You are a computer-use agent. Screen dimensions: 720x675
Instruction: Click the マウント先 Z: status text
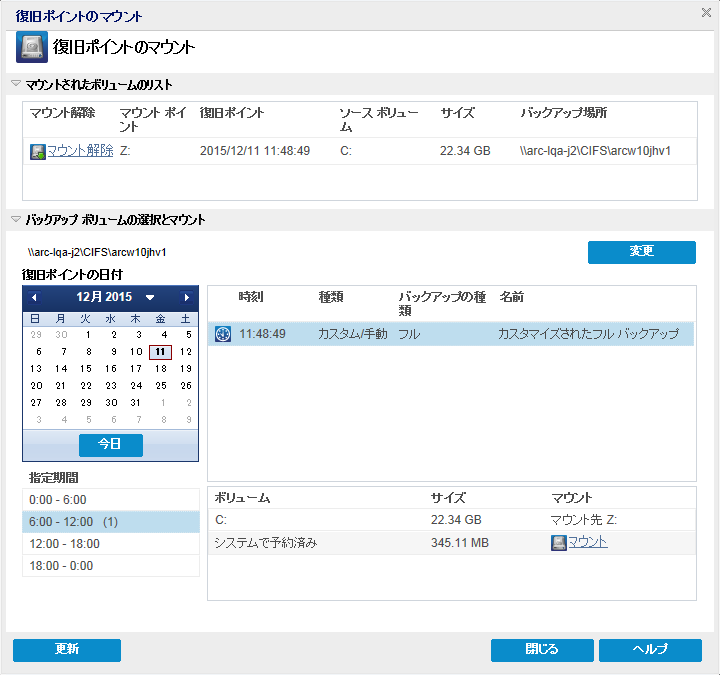[x=584, y=520]
